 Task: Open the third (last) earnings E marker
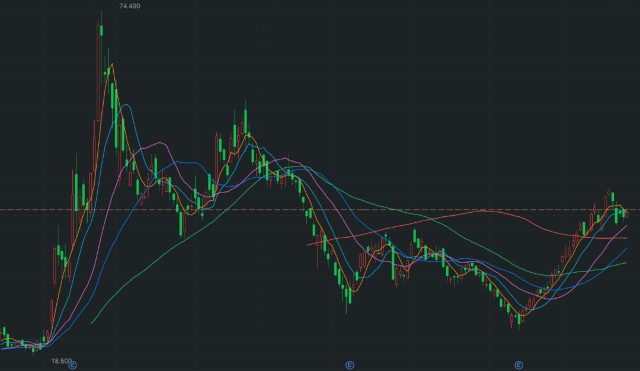coord(518,364)
